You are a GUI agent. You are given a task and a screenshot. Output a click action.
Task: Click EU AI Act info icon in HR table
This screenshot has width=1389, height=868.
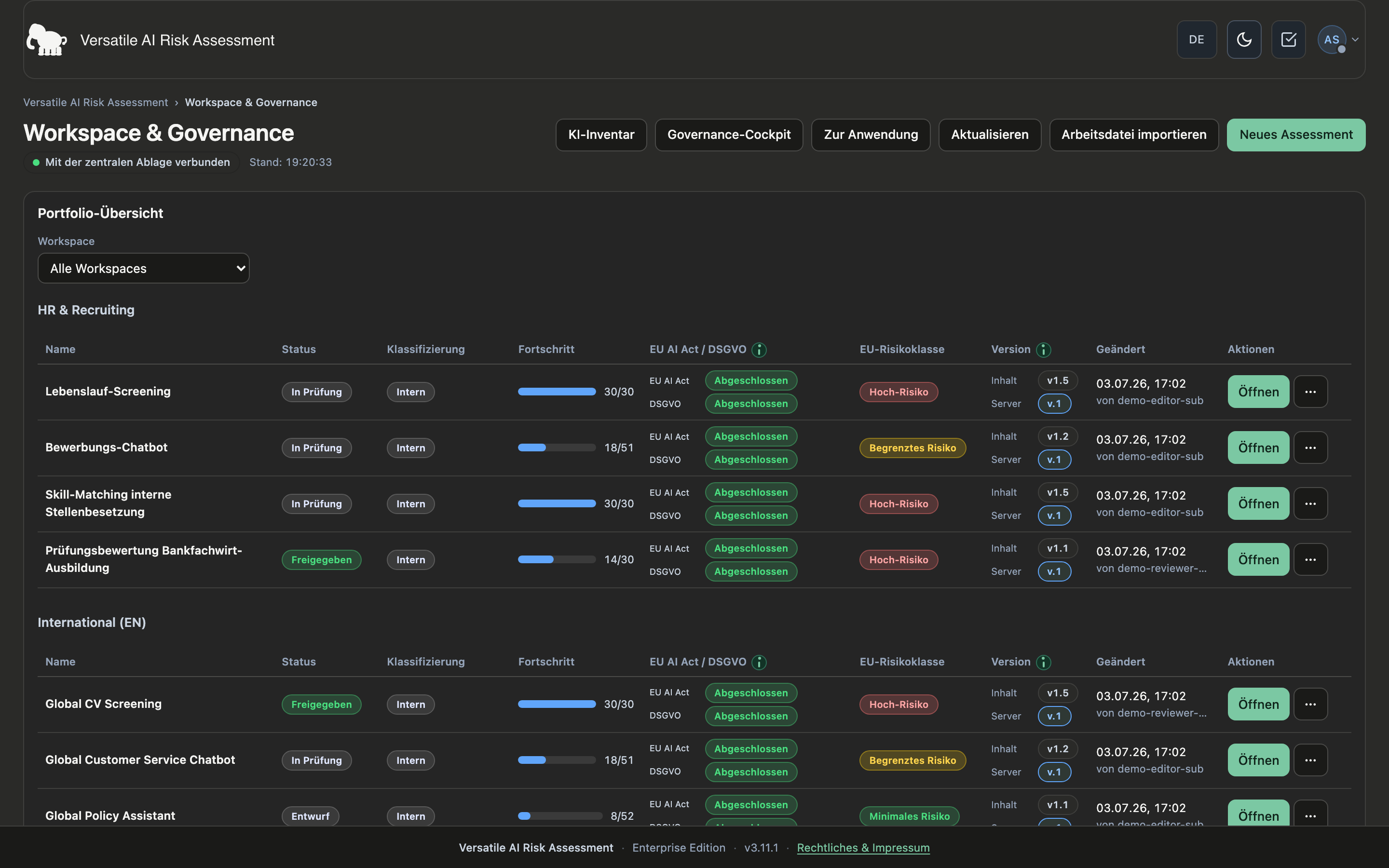[759, 350]
